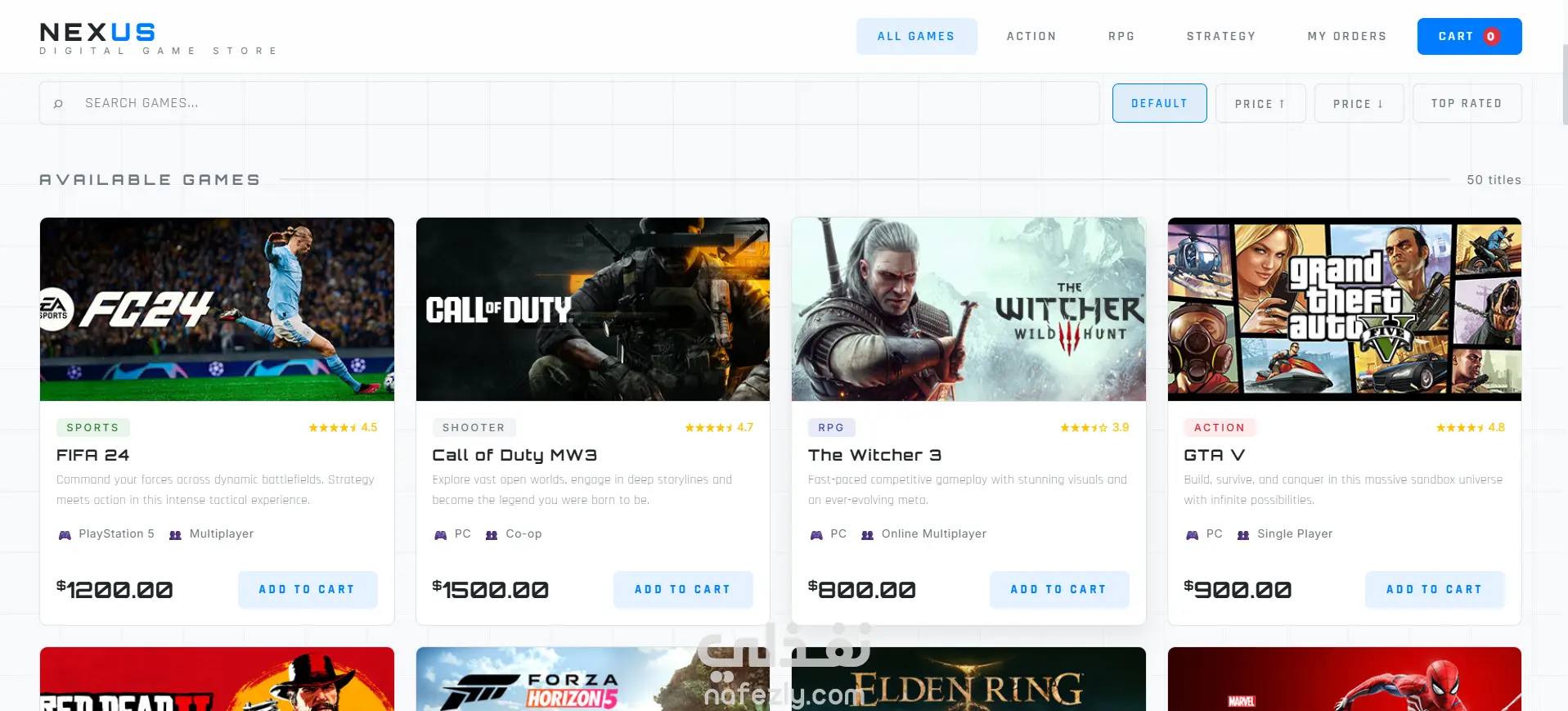Click the players icon beside FIFA 24's Multiplayer
This screenshot has width=1568, height=711.
175,535
